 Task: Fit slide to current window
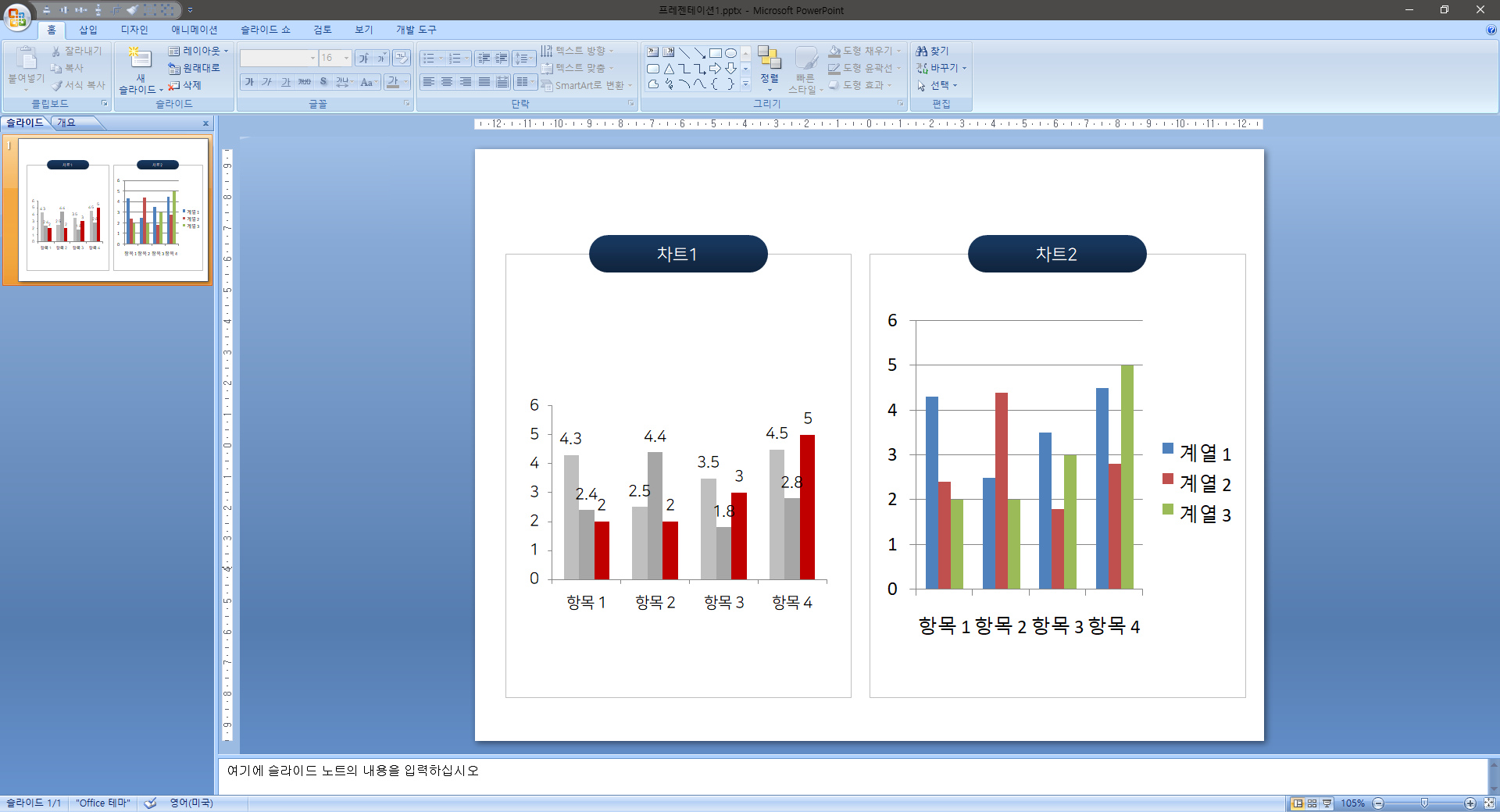(x=1489, y=803)
